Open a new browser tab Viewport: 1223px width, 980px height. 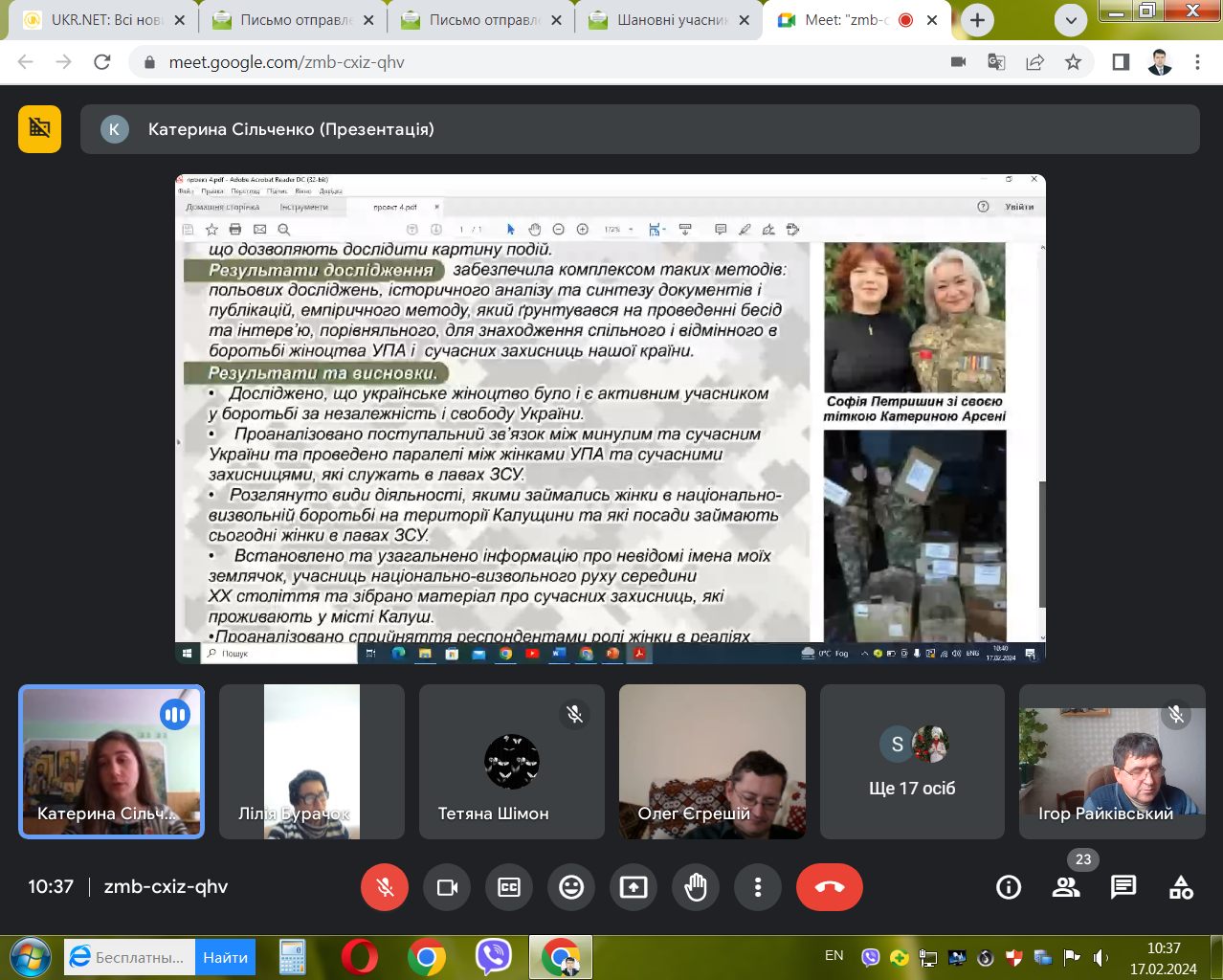[x=977, y=20]
